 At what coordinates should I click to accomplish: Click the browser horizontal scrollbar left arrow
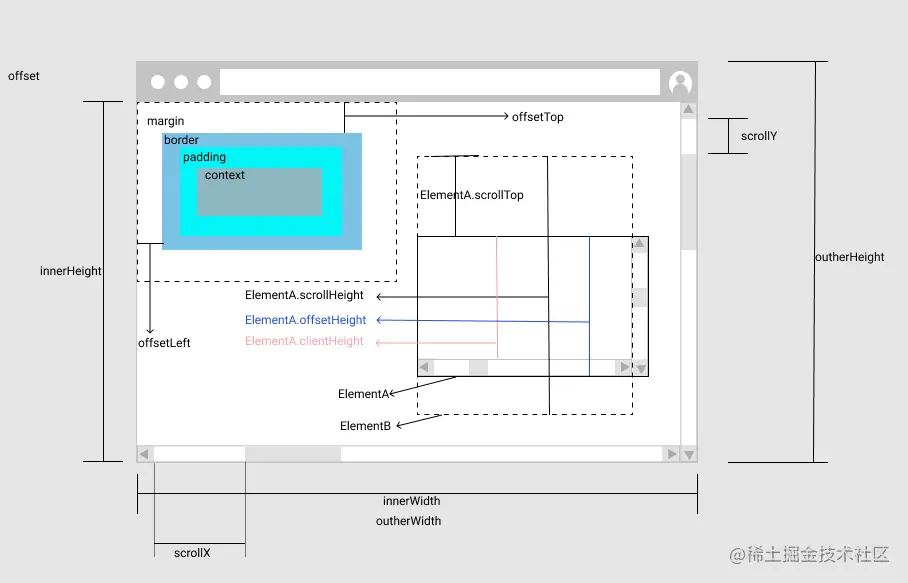(x=145, y=454)
